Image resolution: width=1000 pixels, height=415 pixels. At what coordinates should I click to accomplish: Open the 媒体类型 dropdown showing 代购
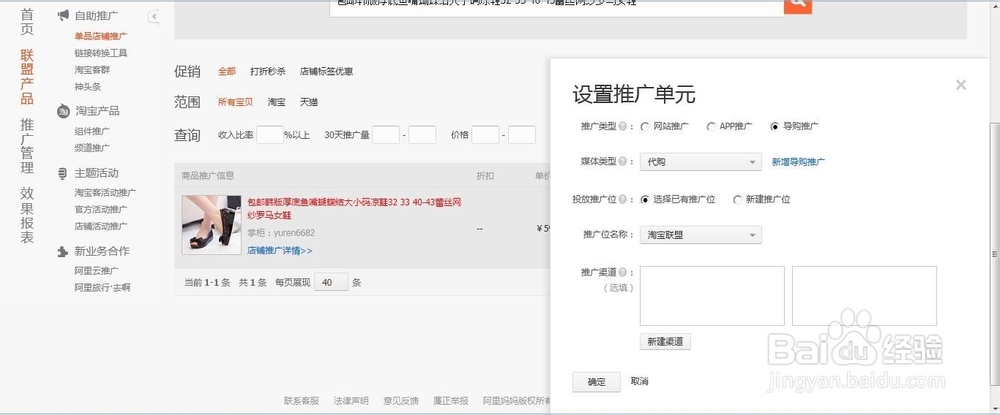click(x=700, y=162)
